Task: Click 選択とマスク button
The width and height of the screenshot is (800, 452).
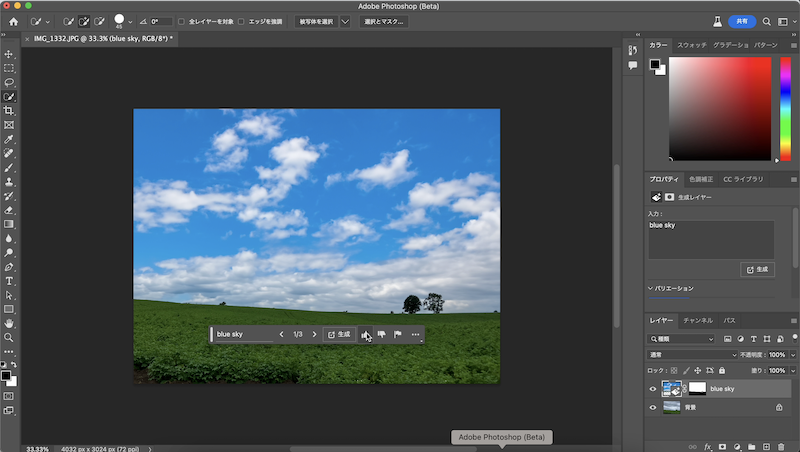Action: coord(384,21)
